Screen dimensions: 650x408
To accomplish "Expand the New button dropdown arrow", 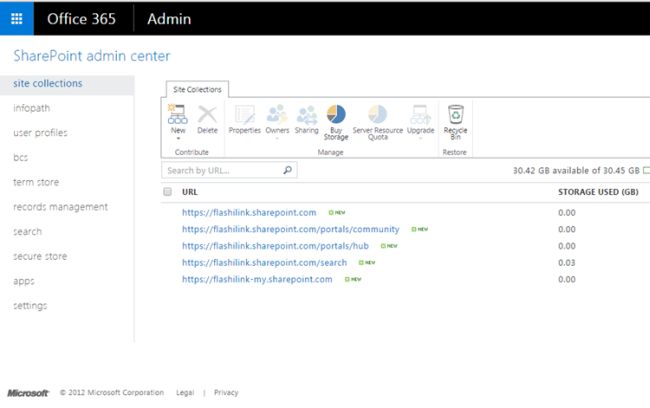I will coord(178,138).
